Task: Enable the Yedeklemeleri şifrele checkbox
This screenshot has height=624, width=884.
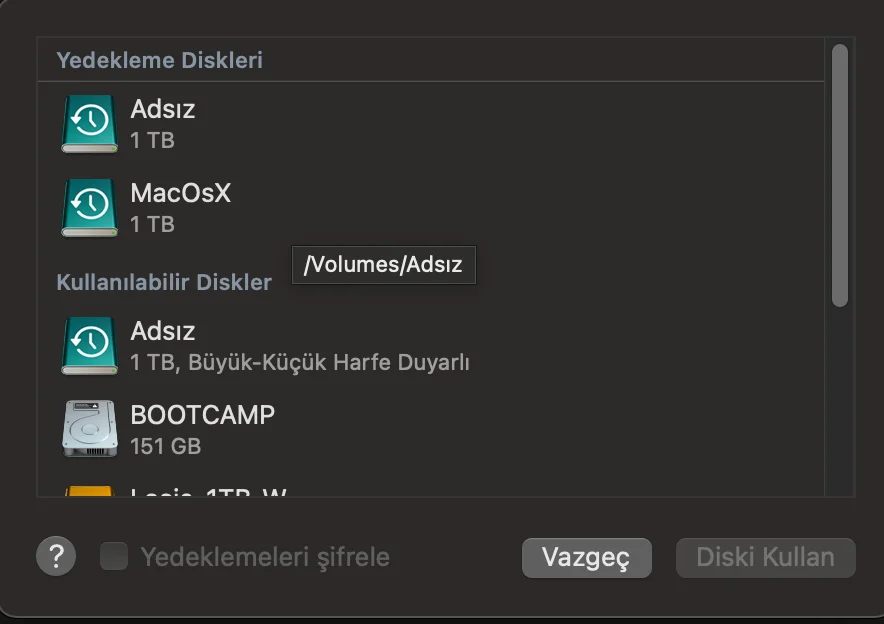Action: click(x=114, y=556)
